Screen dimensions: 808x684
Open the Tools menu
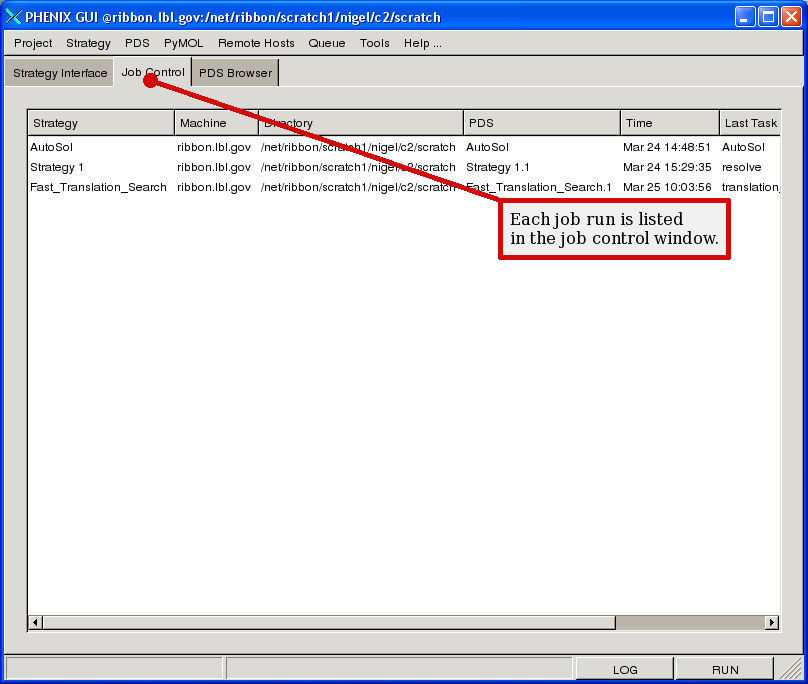pyautogui.click(x=375, y=43)
